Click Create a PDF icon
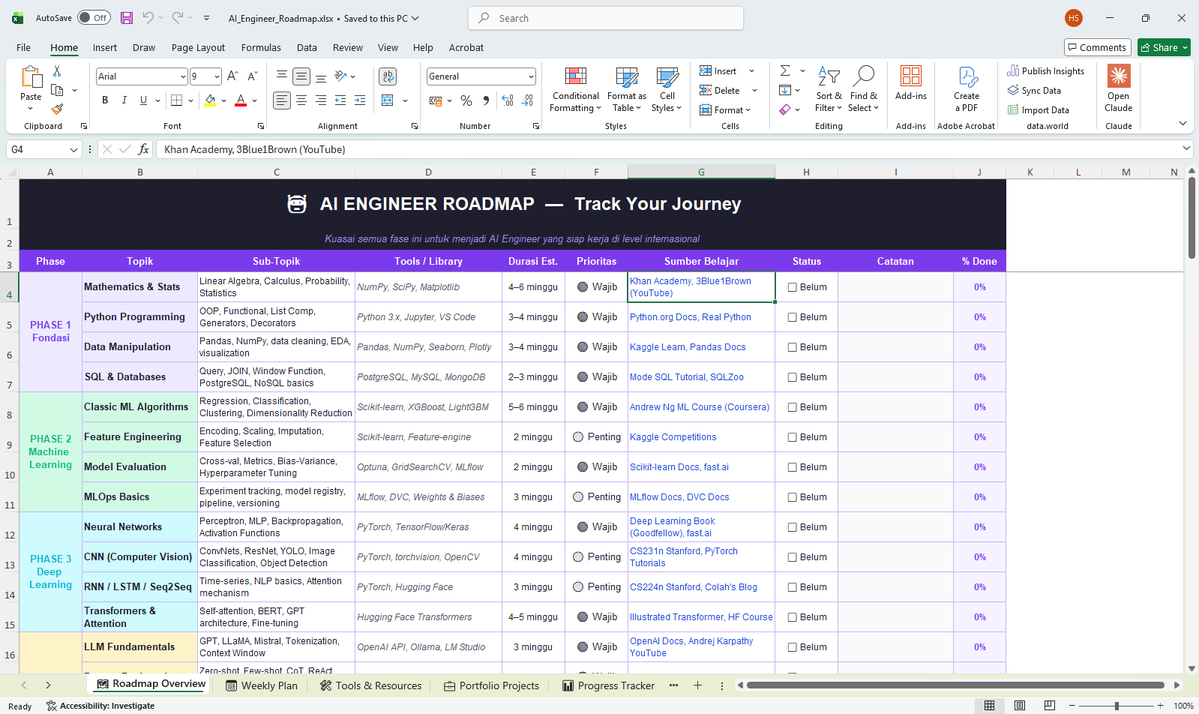Screen dimensions: 1199x714 [967, 90]
